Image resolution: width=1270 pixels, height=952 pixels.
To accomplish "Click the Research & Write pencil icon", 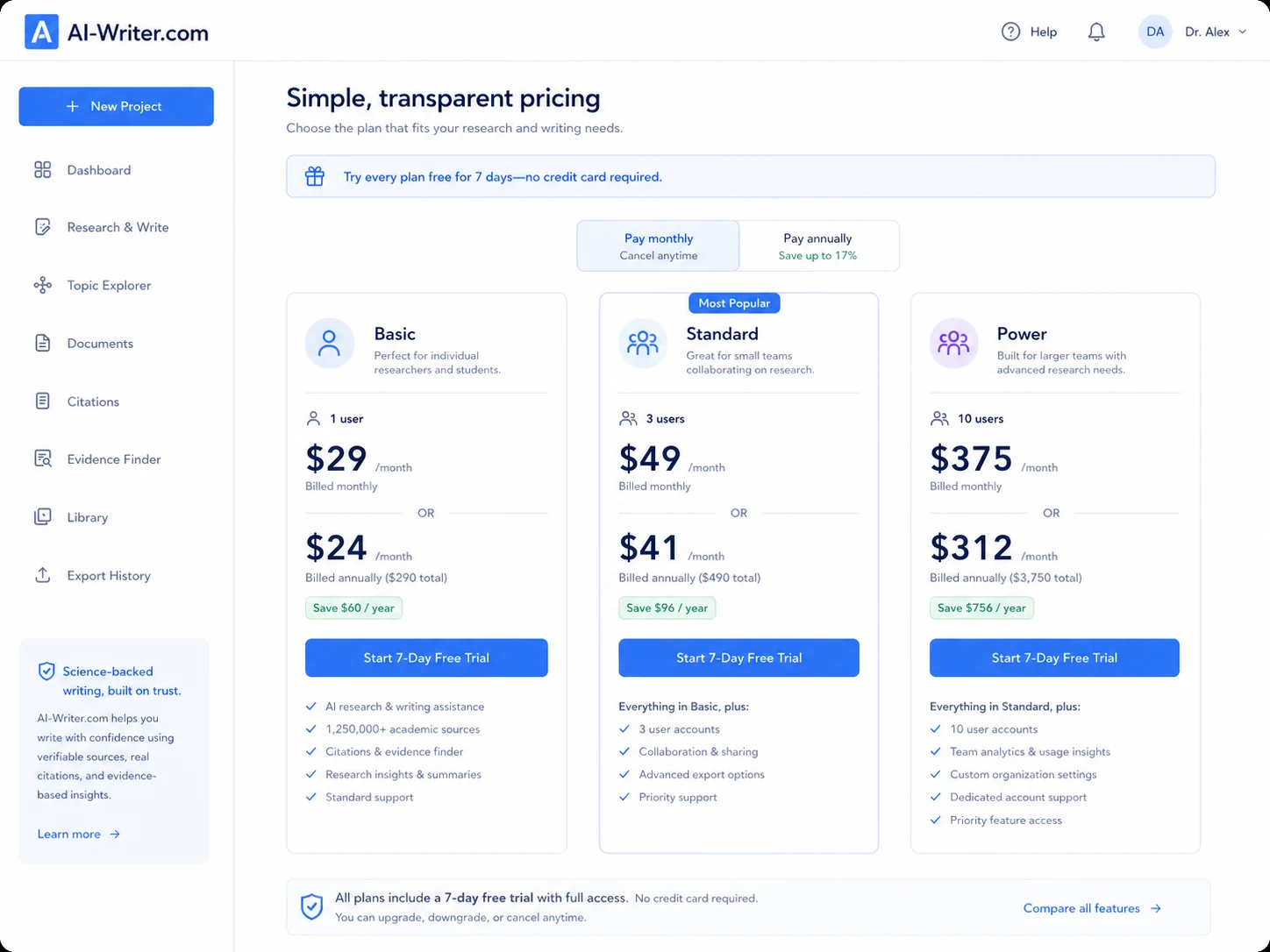I will [x=42, y=227].
